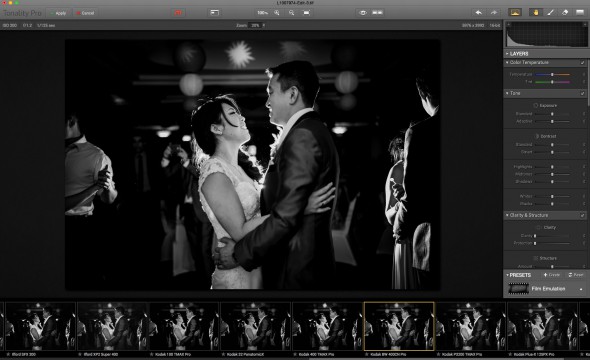Adjust the Adaptive exposure slider
Screen dimensions: 590x360
552,121
